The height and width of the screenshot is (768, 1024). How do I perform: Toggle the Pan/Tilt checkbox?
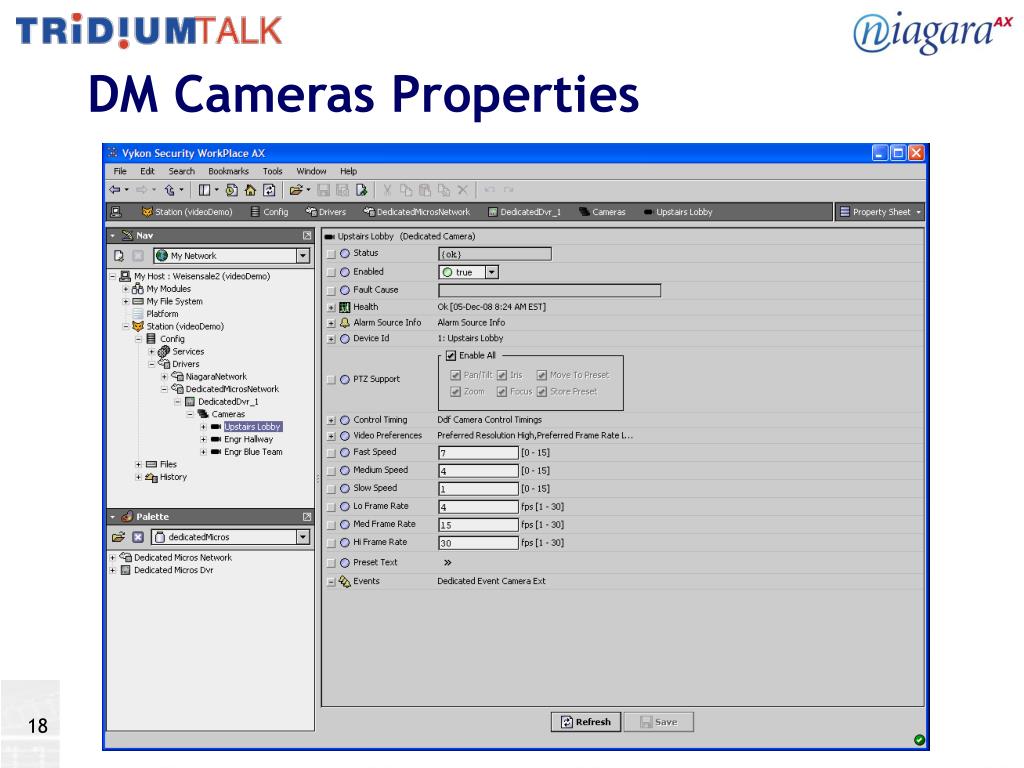tap(455, 375)
